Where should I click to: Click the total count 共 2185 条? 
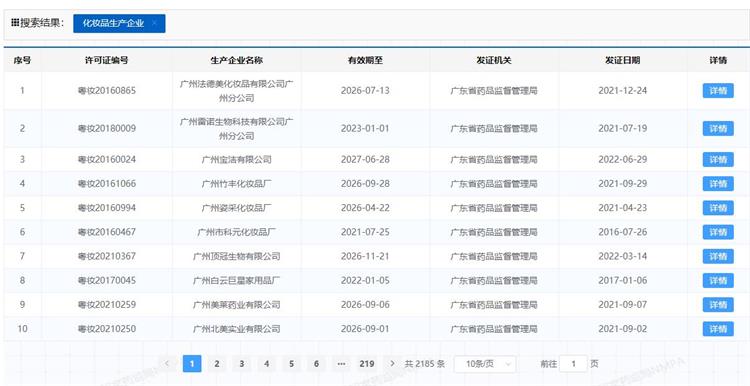tap(425, 364)
